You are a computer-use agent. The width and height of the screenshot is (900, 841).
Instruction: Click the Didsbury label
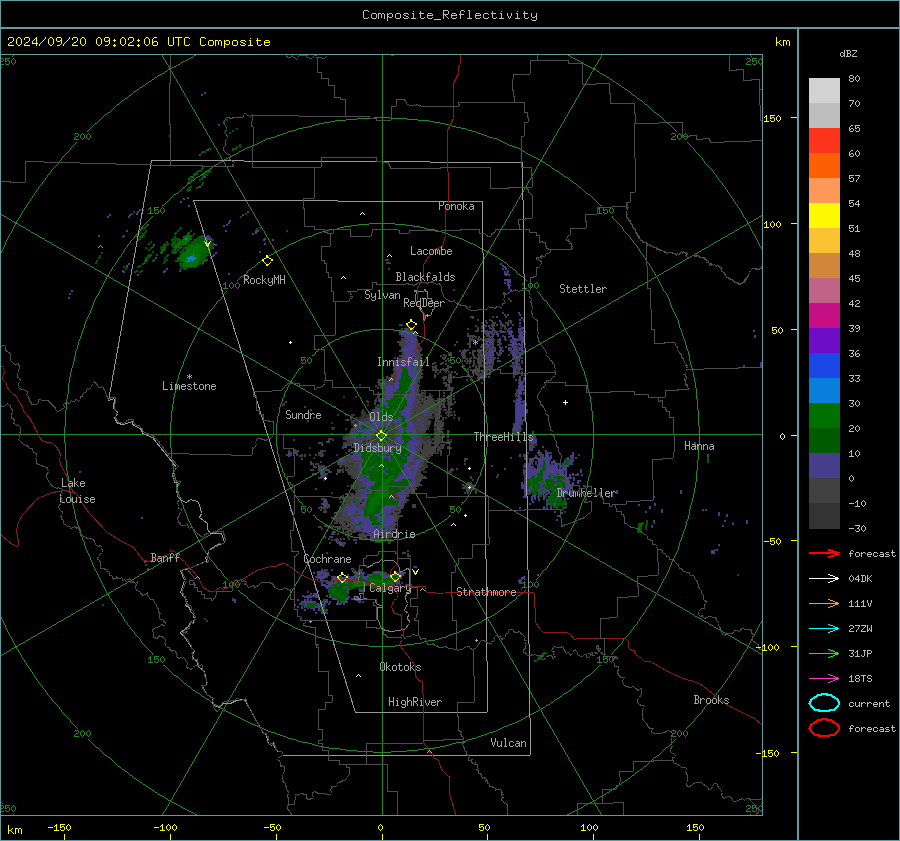click(377, 448)
